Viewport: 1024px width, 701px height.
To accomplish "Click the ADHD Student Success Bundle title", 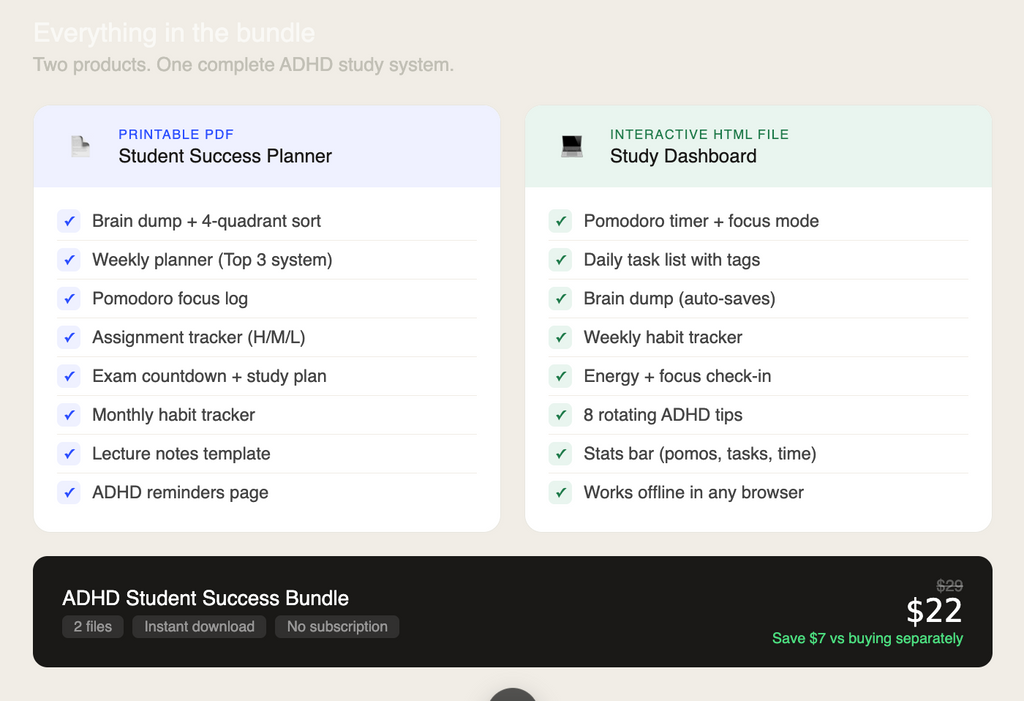I will pos(206,598).
